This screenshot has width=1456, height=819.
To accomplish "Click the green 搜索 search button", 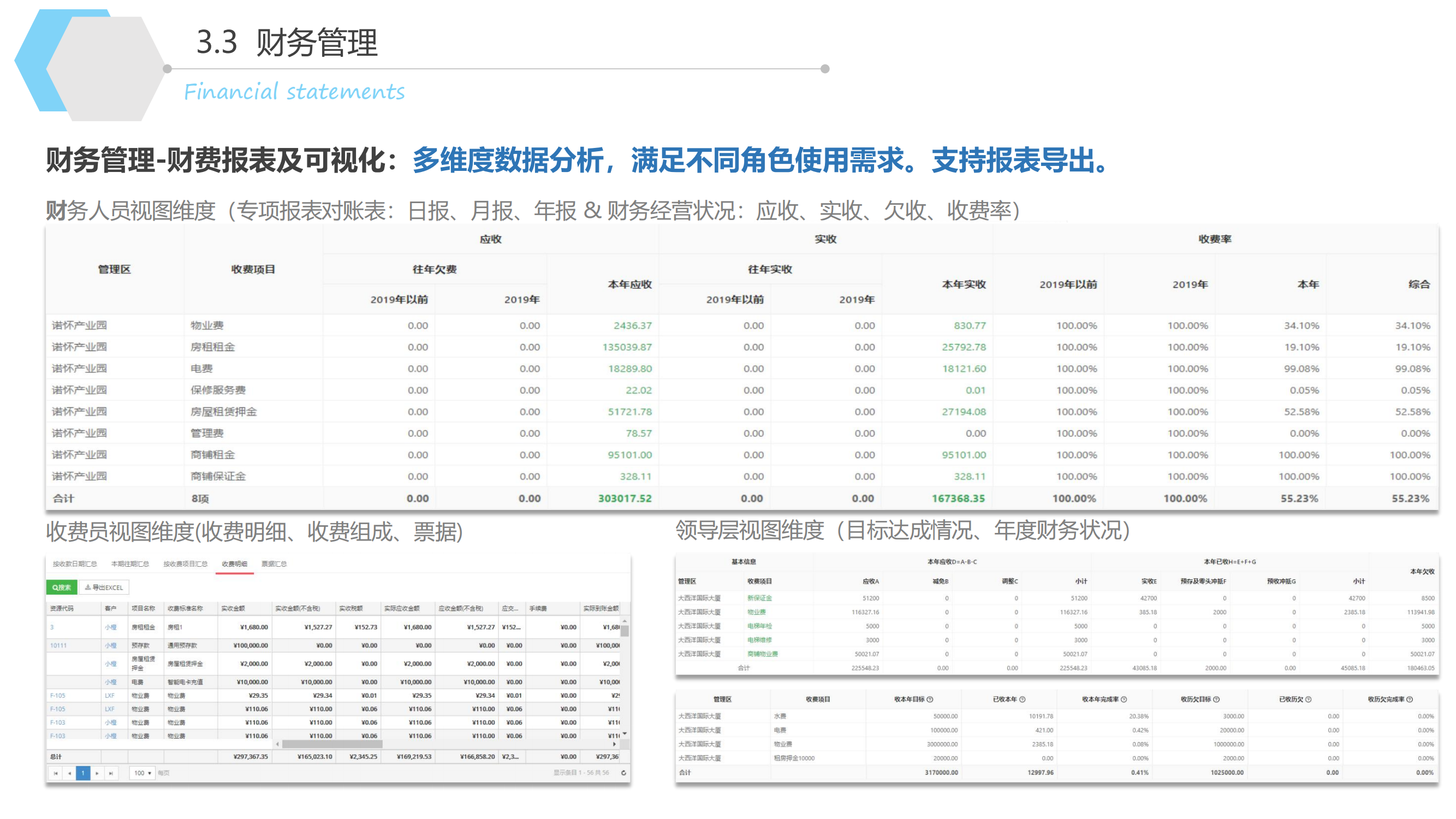I will tap(61, 587).
